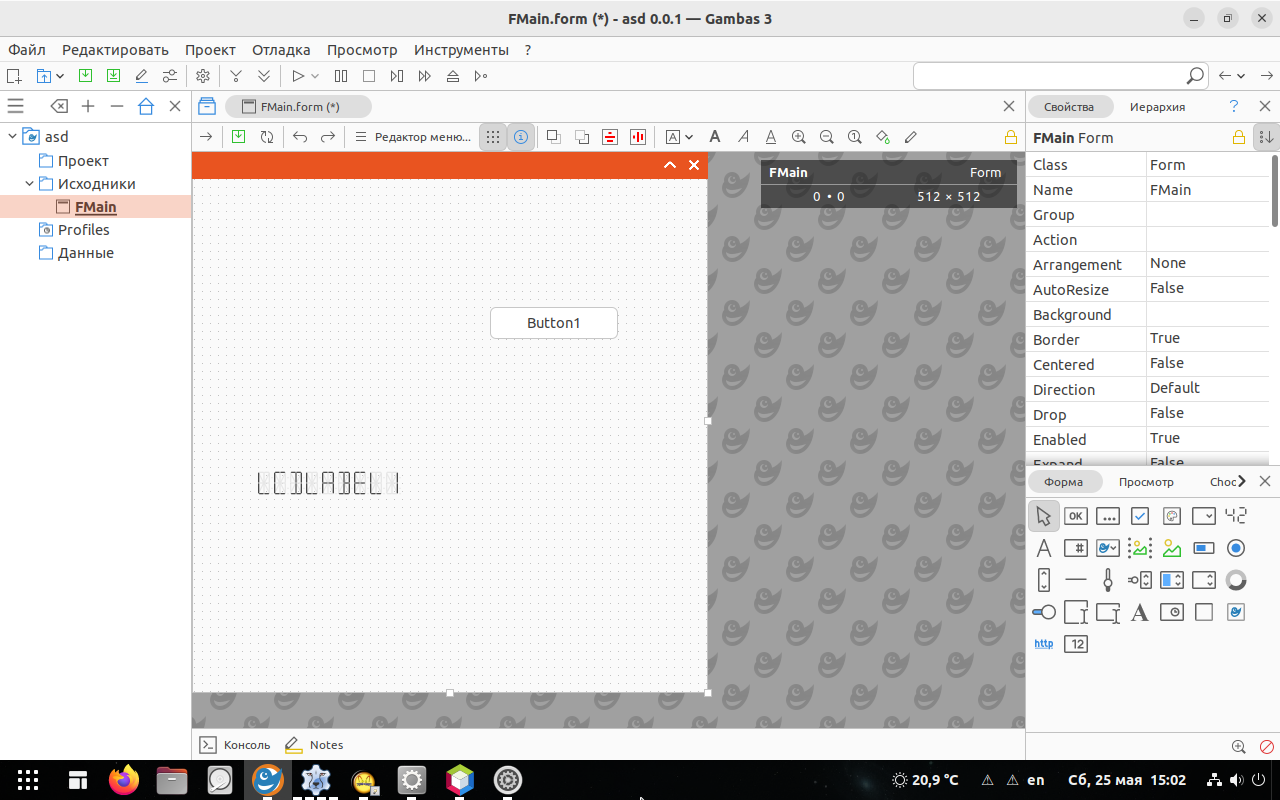Click the LCDLabel1 control on the form
This screenshot has width=1280, height=800.
coord(328,484)
